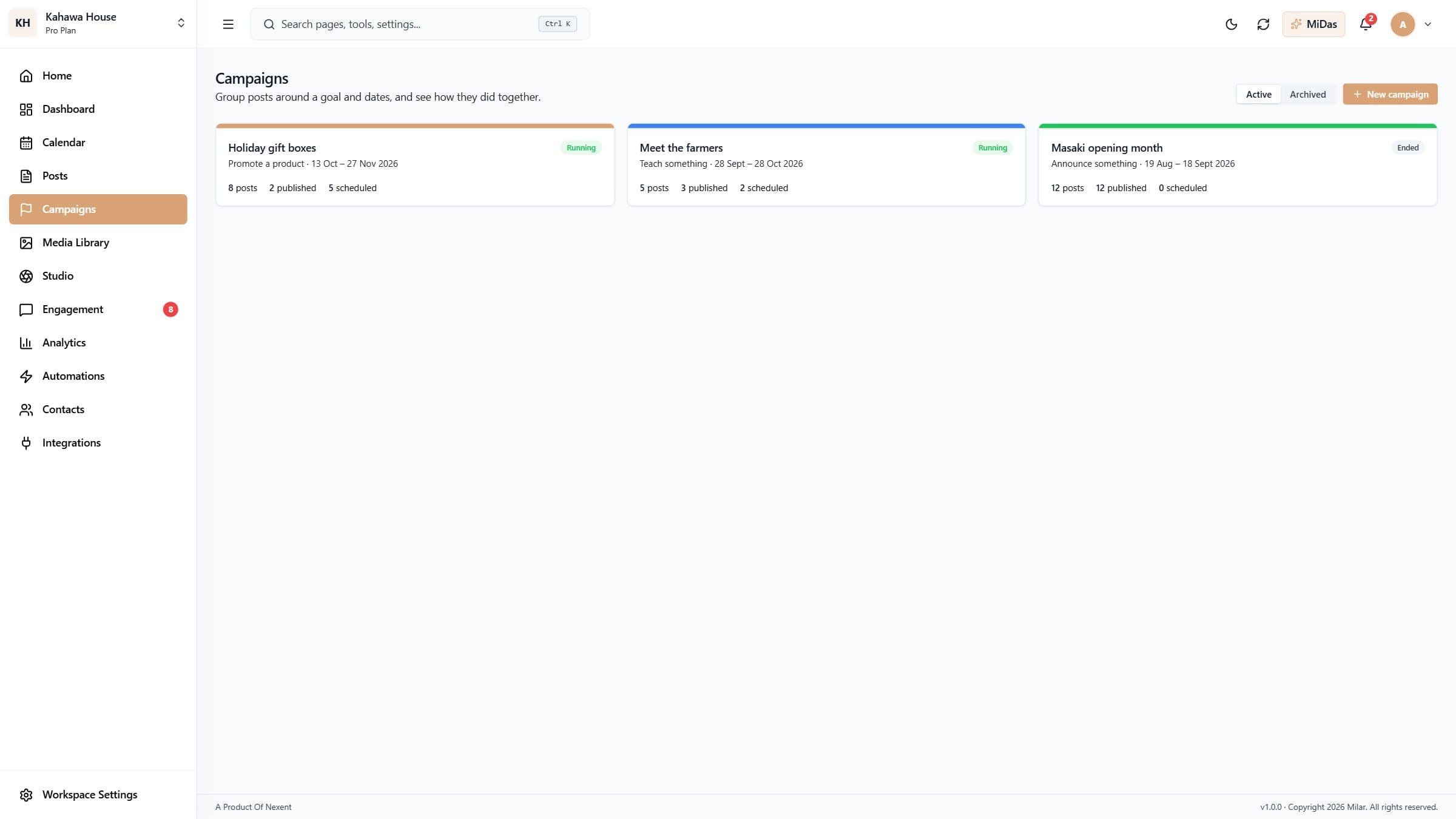Click Running status on Holiday gift boxes
Image resolution: width=1456 pixels, height=819 pixels.
point(581,147)
